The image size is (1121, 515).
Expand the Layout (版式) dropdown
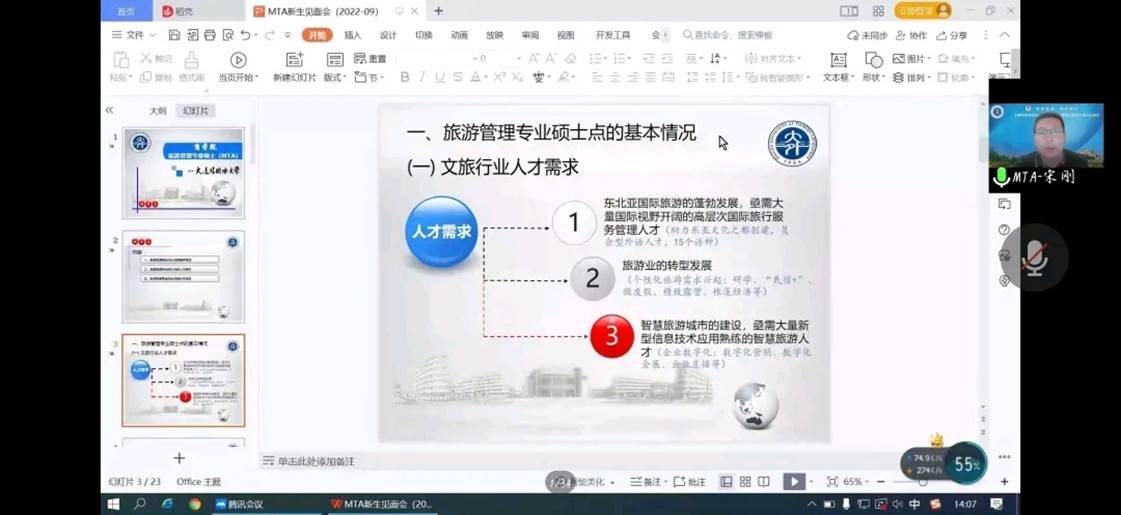pyautogui.click(x=333, y=77)
